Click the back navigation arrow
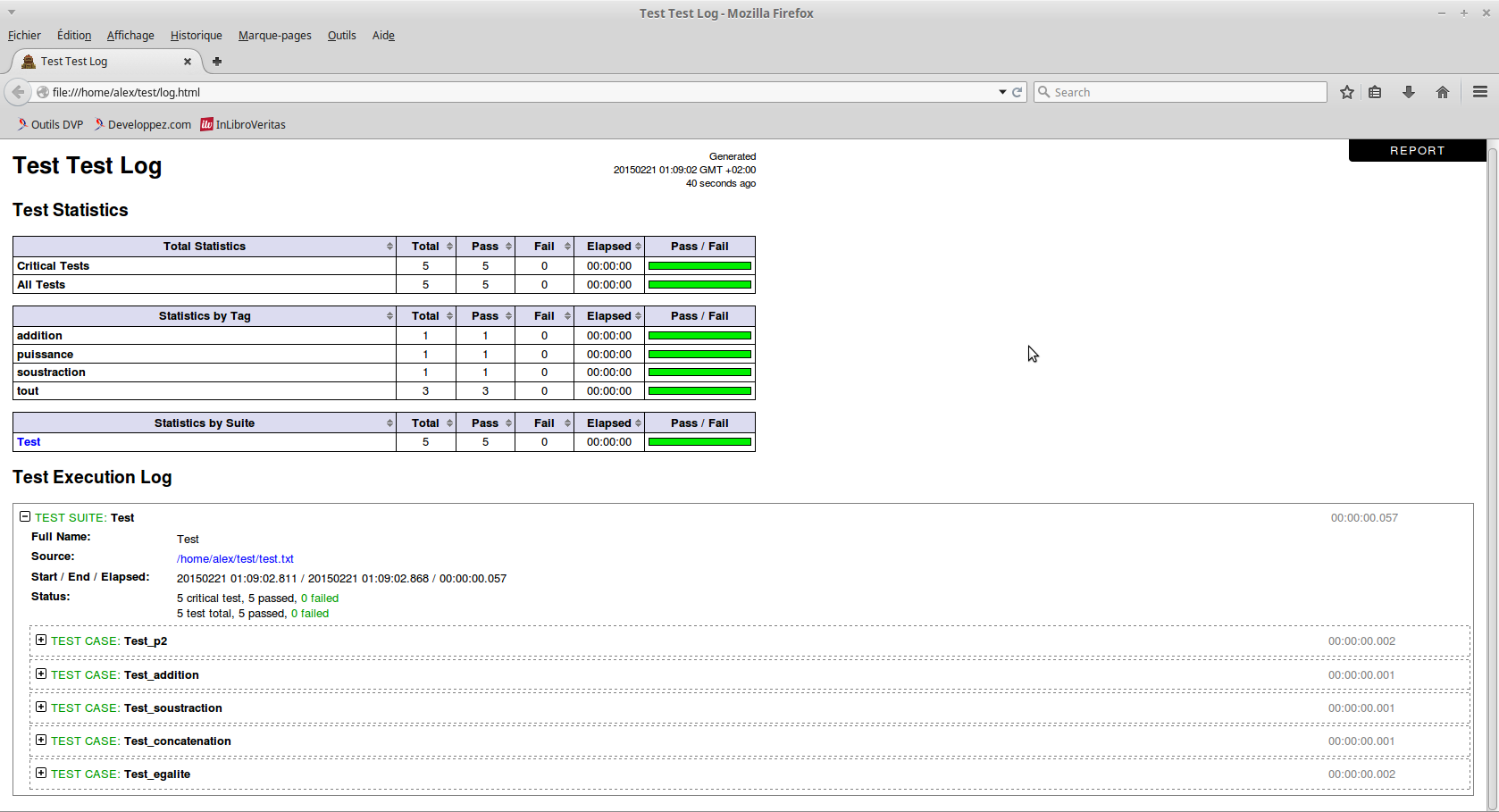Screen dimensions: 1499x812 click(18, 92)
